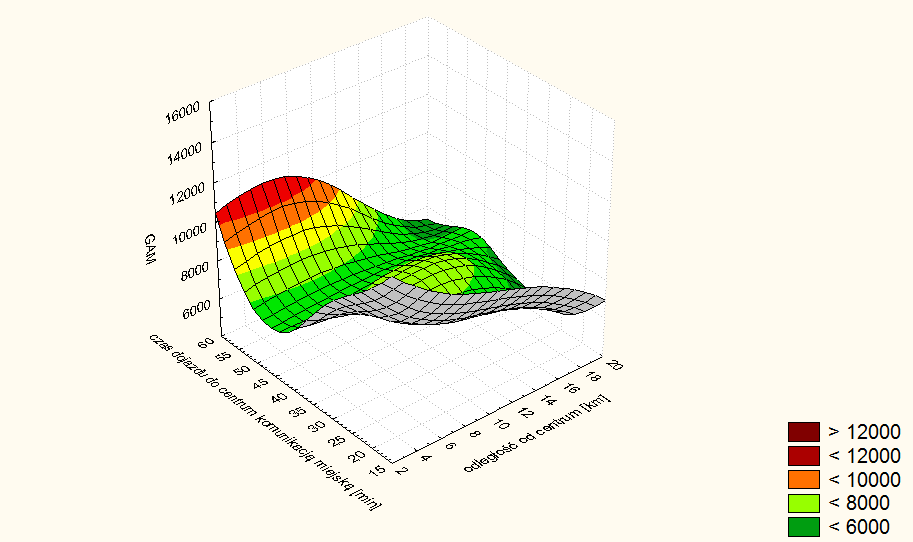This screenshot has width=913, height=542.
Task: Click the 40 tick on travel-time axis
Action: tap(279, 399)
